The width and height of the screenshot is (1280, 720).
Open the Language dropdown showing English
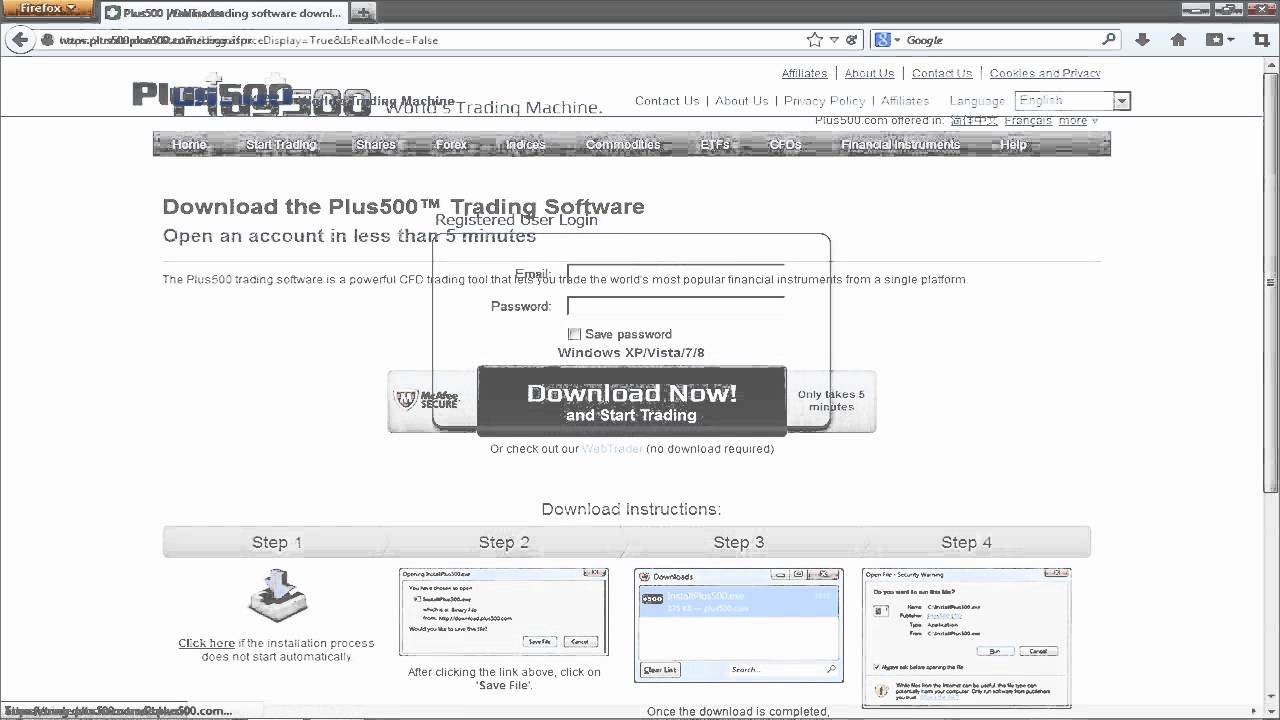coord(1072,101)
